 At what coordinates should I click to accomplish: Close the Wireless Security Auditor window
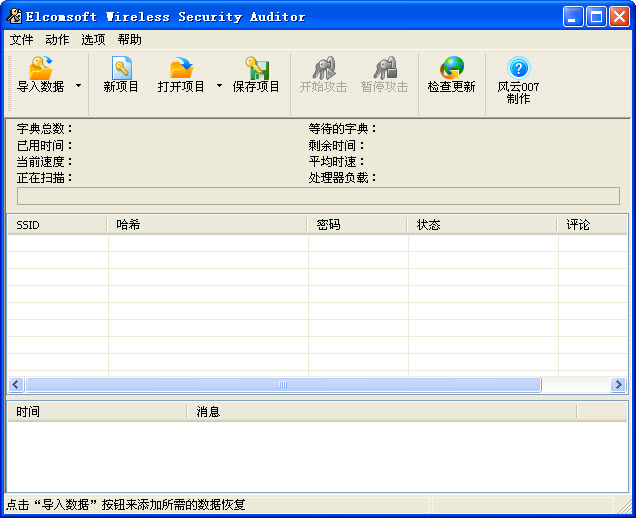(619, 17)
